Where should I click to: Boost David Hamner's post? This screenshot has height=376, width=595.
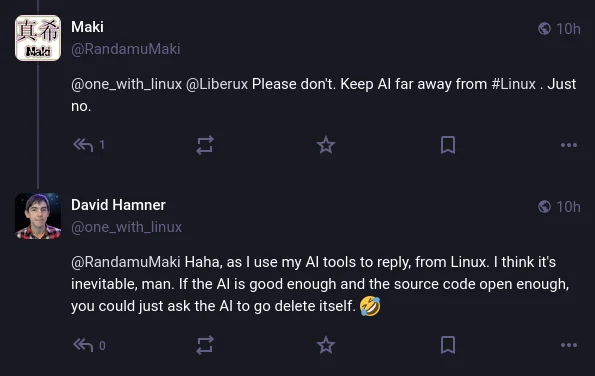tap(205, 345)
